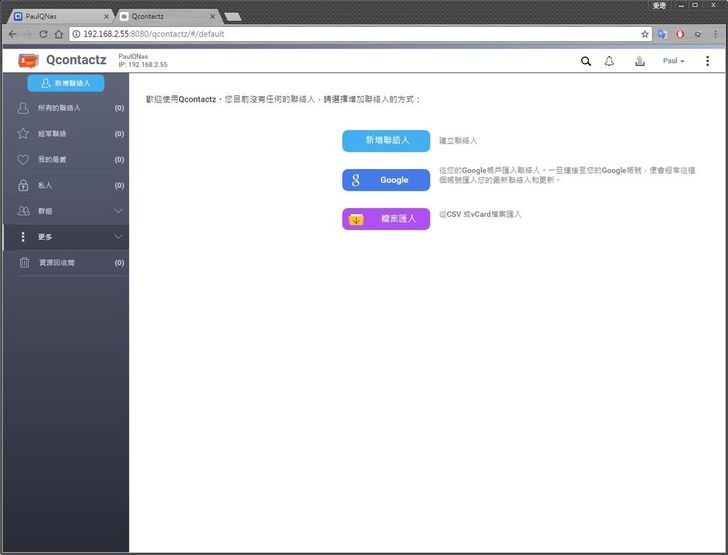Open the notifications bell icon
728x555 pixels.
pyautogui.click(x=609, y=61)
